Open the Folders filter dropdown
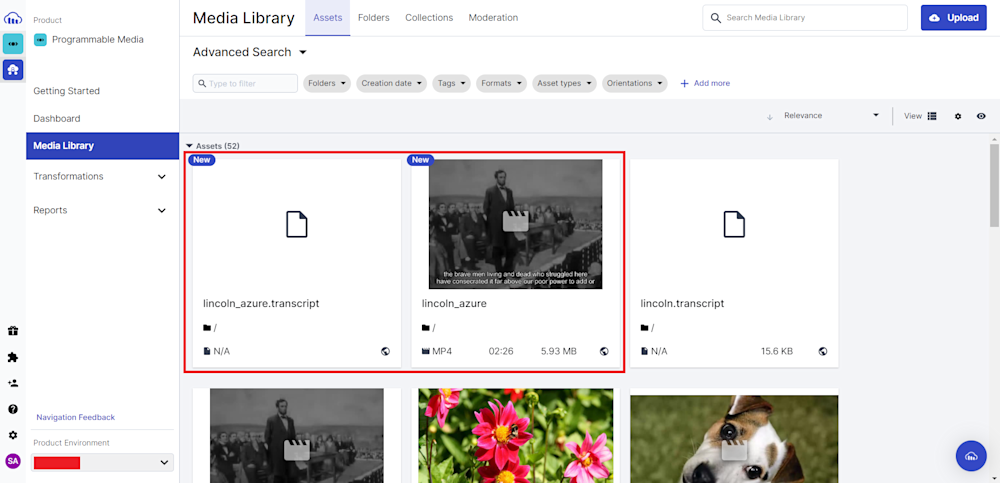This screenshot has height=483, width=1000. [x=327, y=84]
